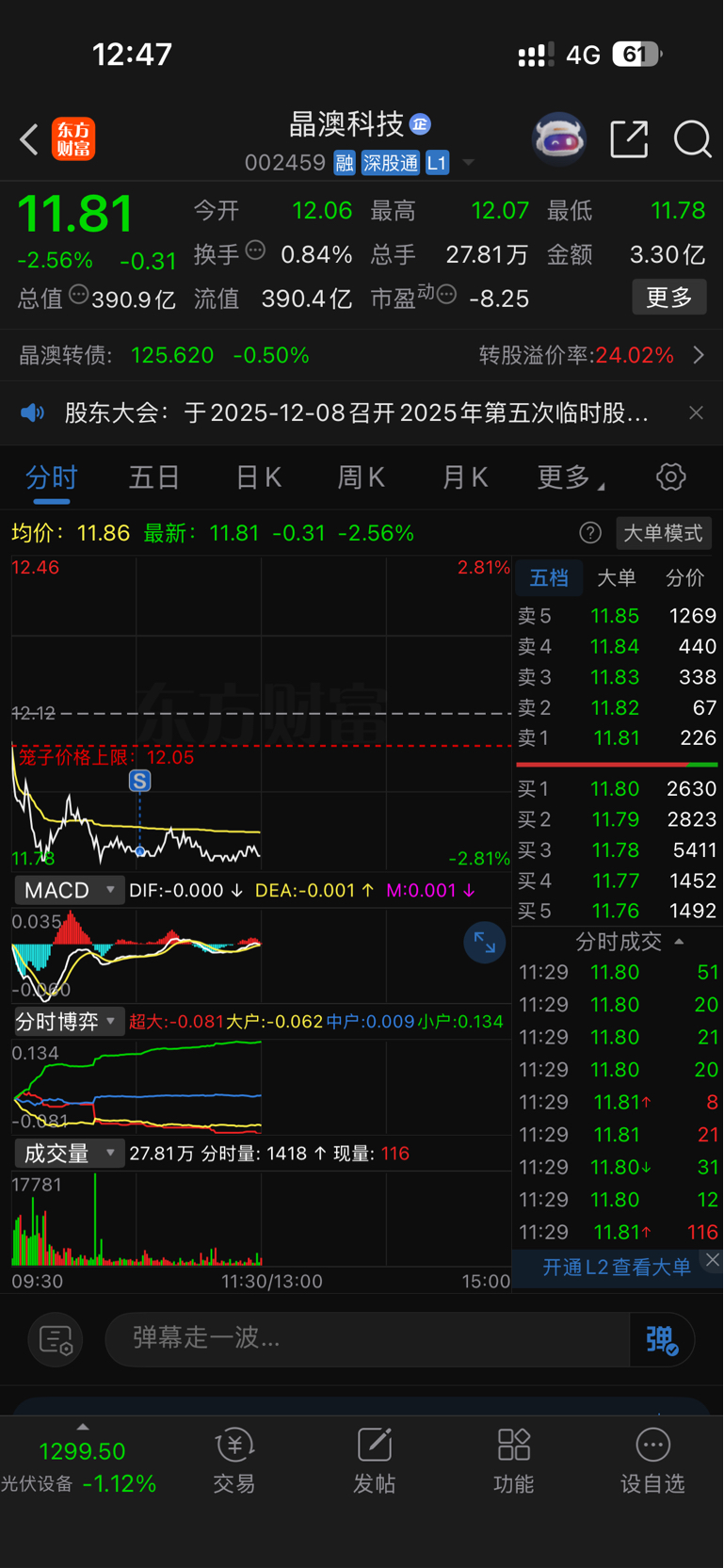Tap the 4G signal status indicator
The height and width of the screenshot is (1568, 724).
(x=583, y=55)
